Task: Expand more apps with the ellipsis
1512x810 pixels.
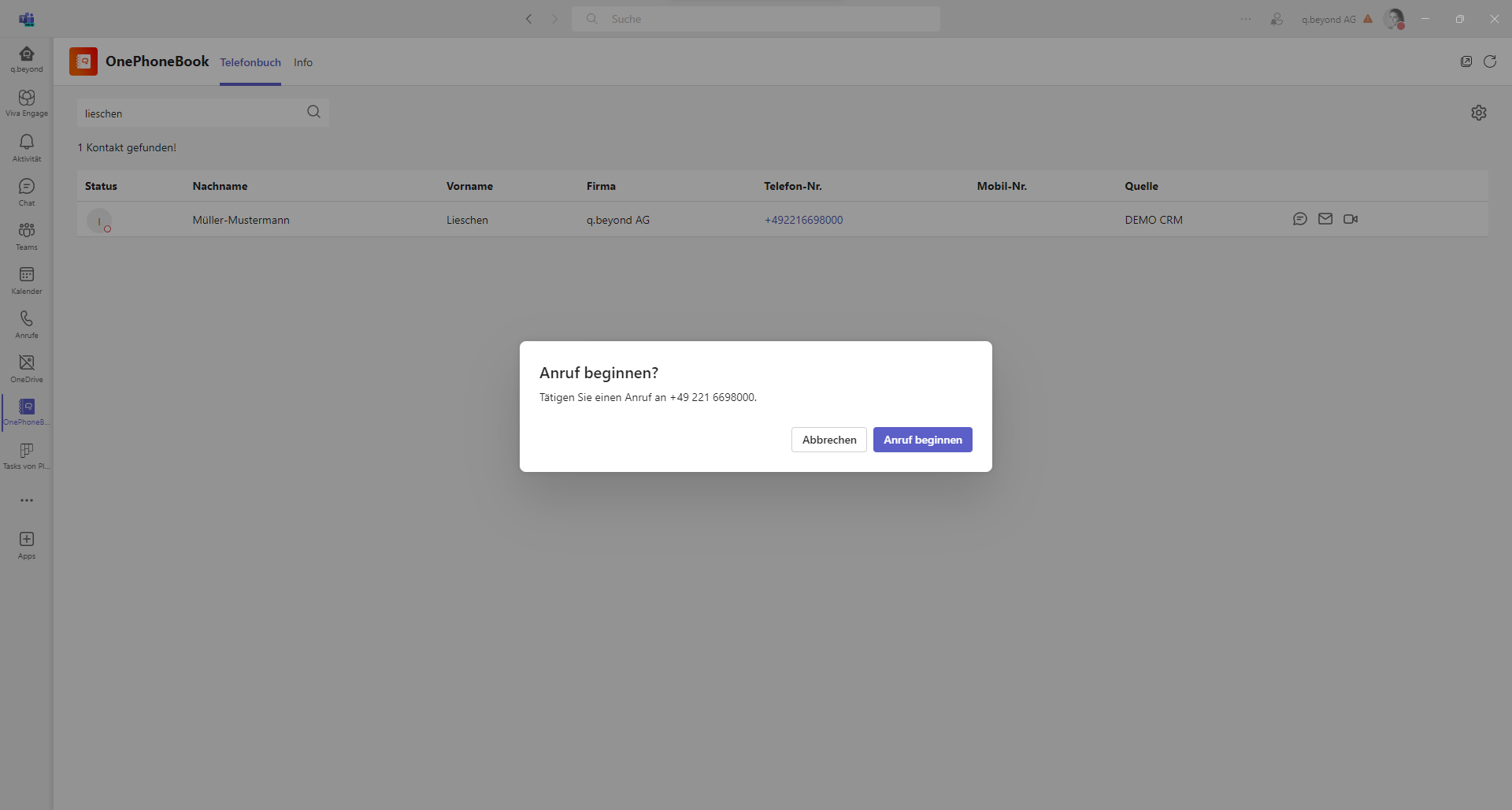Action: (x=27, y=500)
